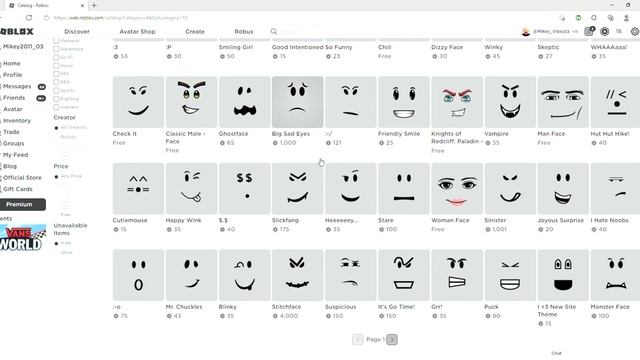Open the user avatar picture in header
This screenshot has height=360, width=640.
(526, 31)
